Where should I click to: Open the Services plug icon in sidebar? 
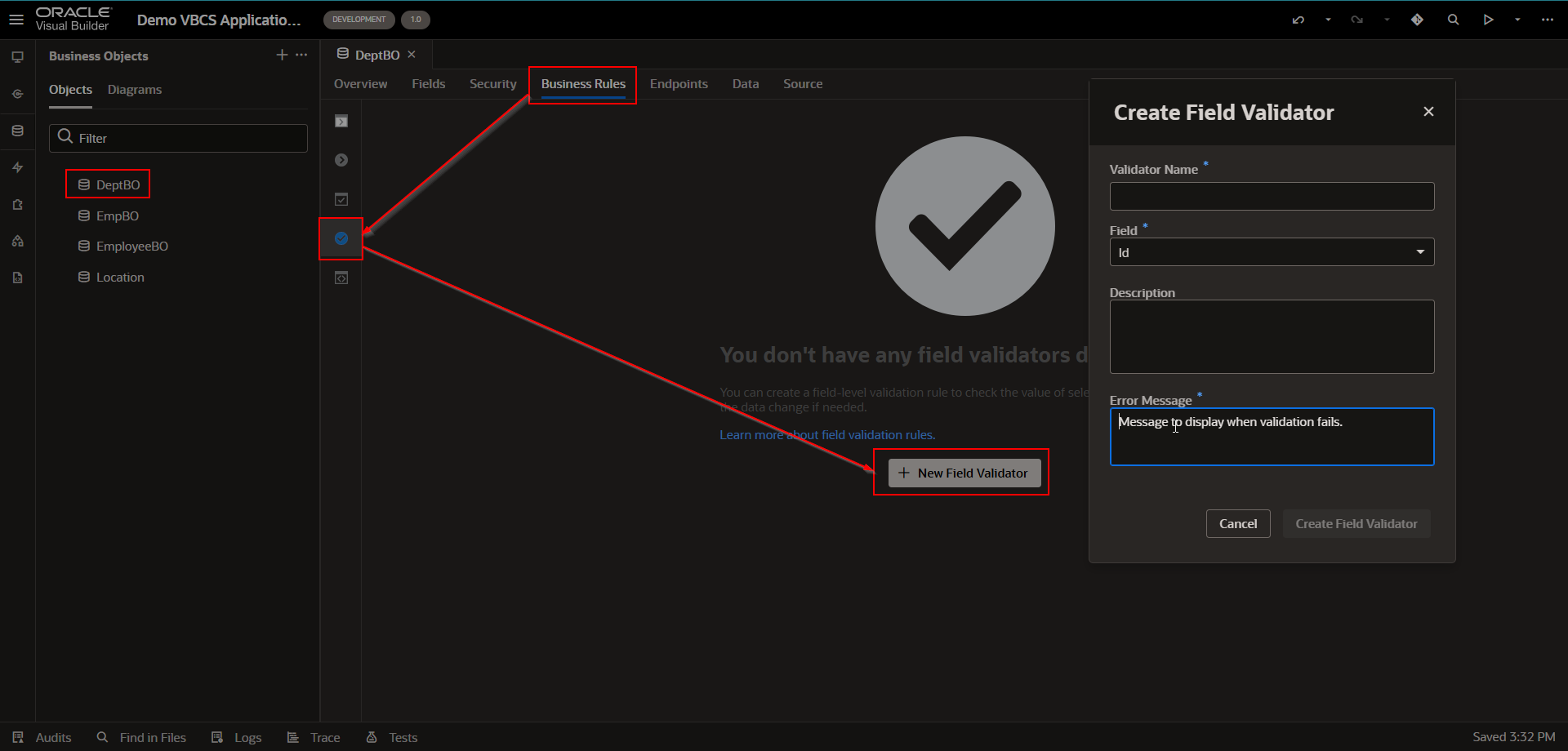(x=17, y=94)
